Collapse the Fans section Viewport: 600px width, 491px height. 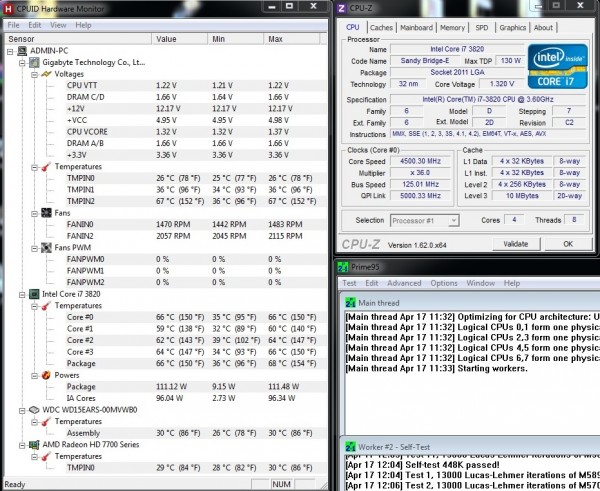point(34,213)
